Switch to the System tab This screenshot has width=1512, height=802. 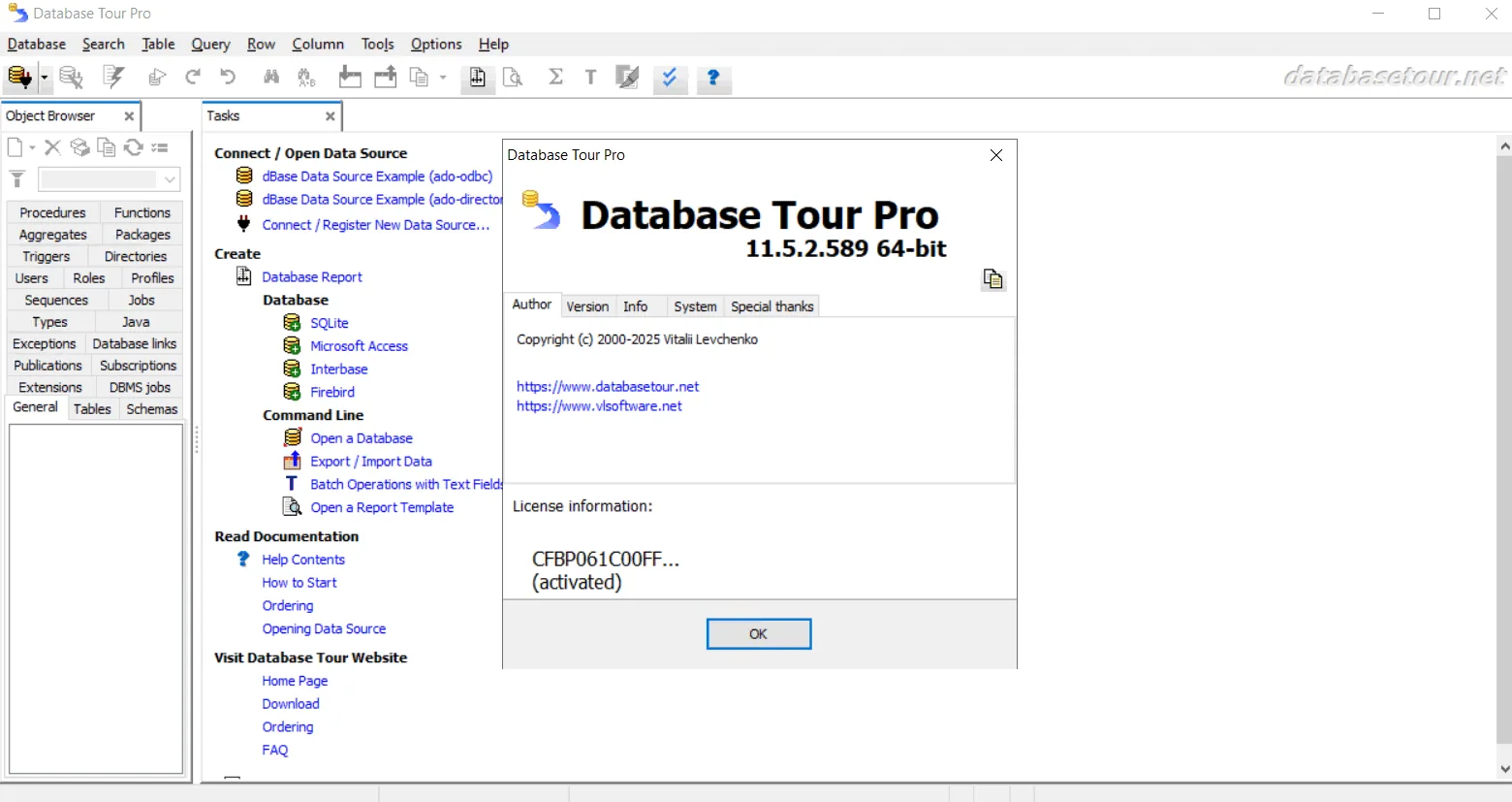coord(695,306)
